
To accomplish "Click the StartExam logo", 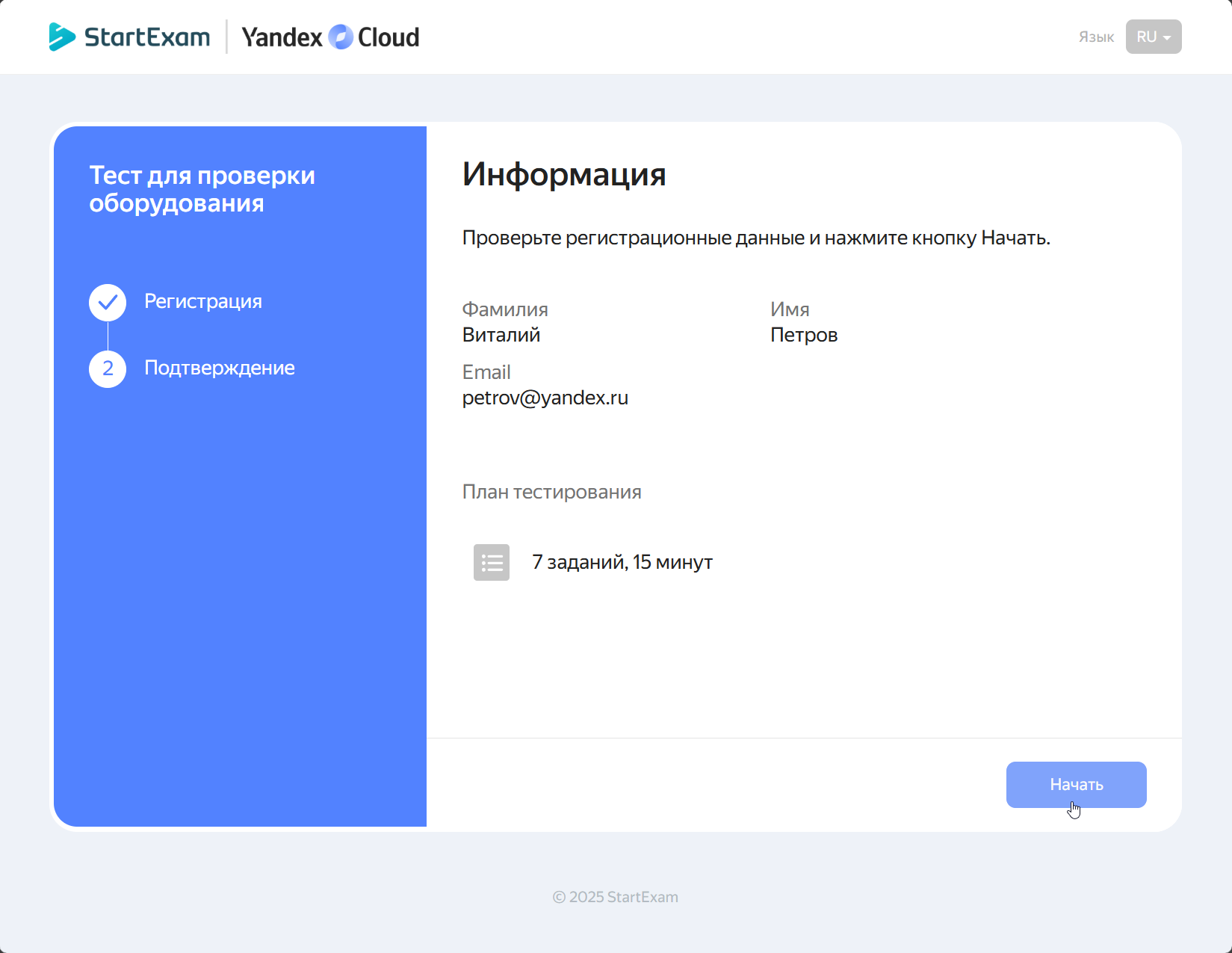I will click(129, 36).
